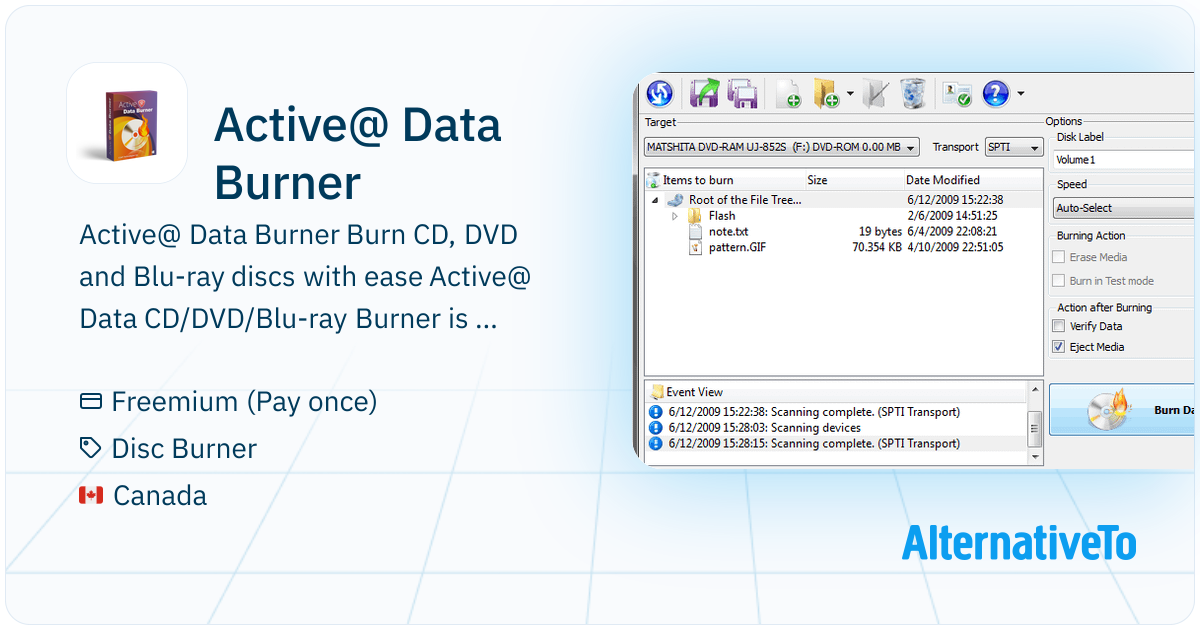Select the Flash folder row
This screenshot has height=630, width=1200.
(843, 216)
